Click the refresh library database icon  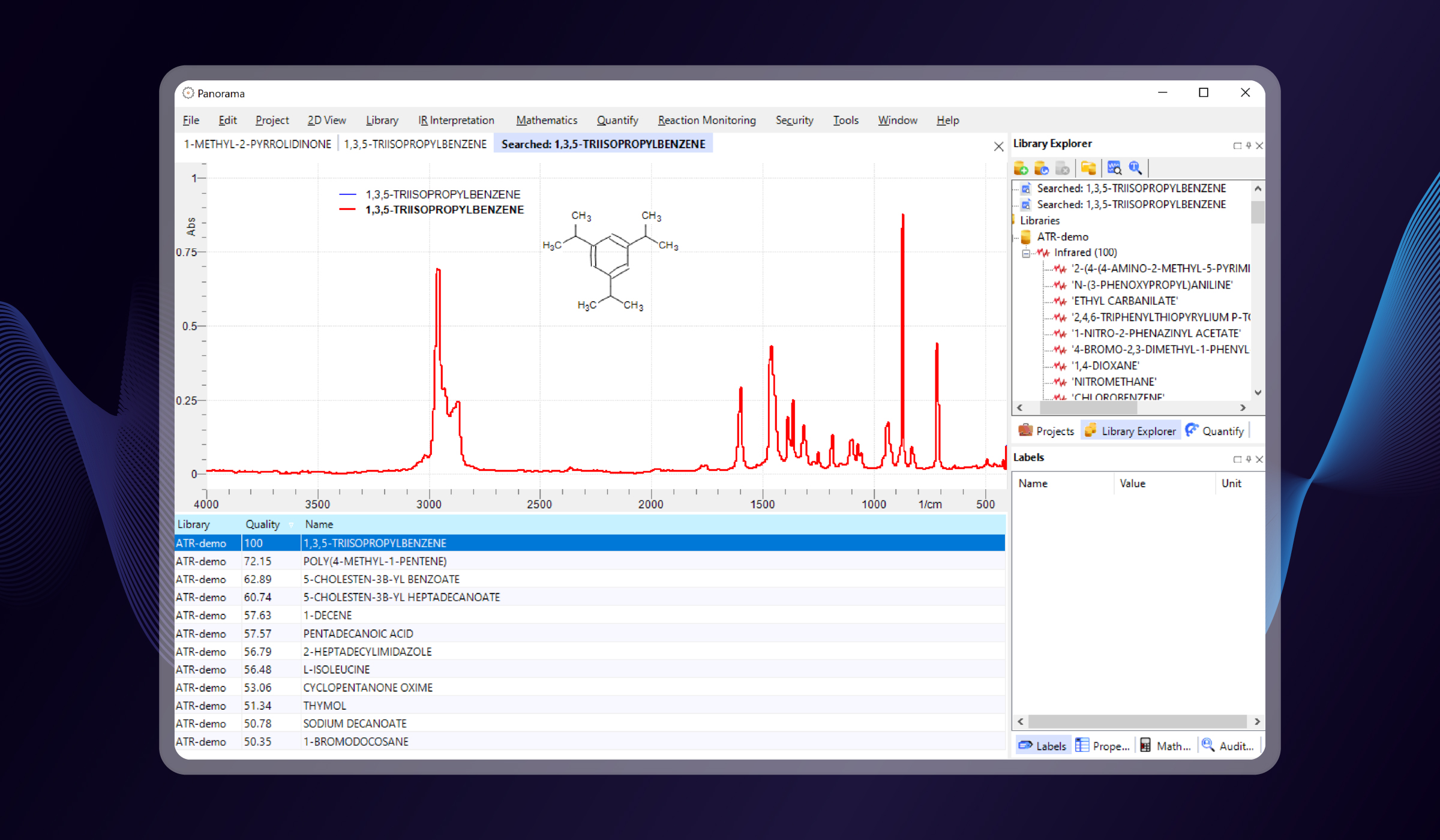(x=1042, y=168)
